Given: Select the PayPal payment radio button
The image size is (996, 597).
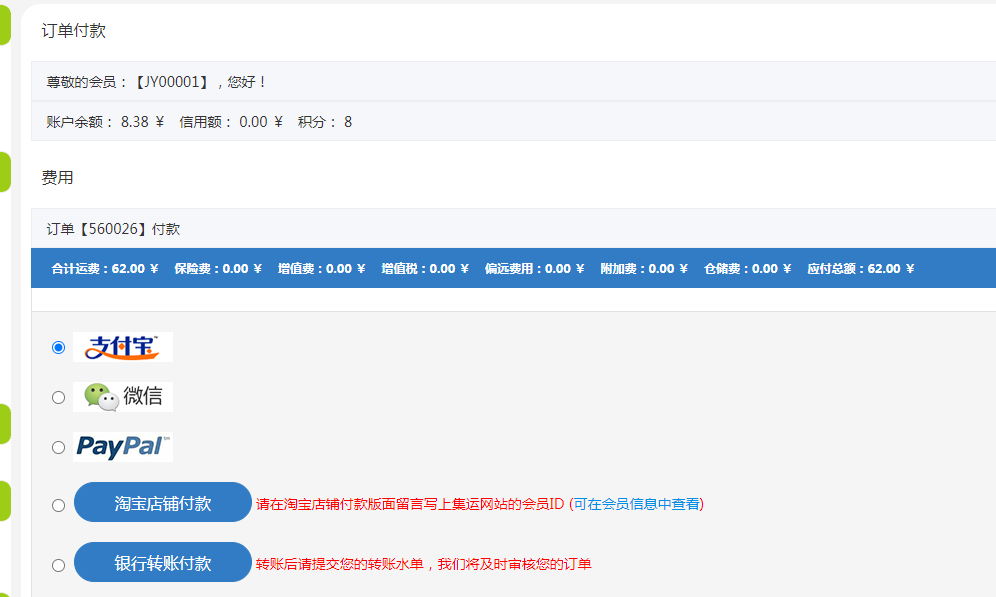Looking at the screenshot, I should pyautogui.click(x=58, y=448).
